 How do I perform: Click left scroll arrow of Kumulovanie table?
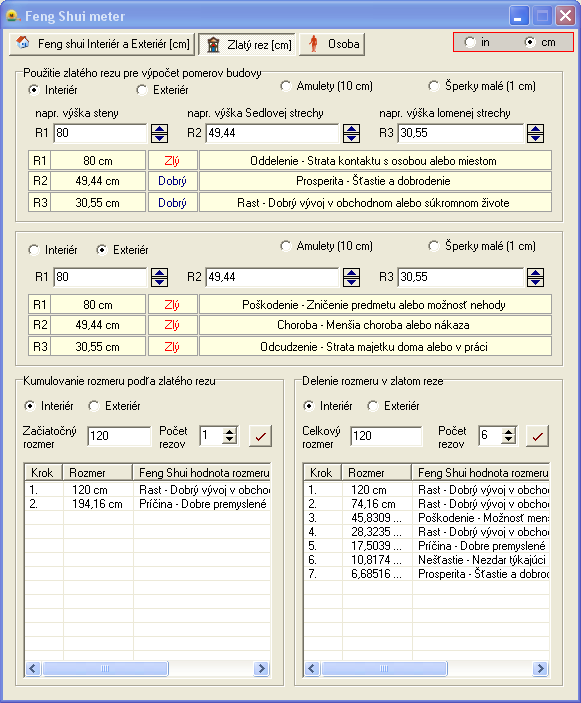33,668
